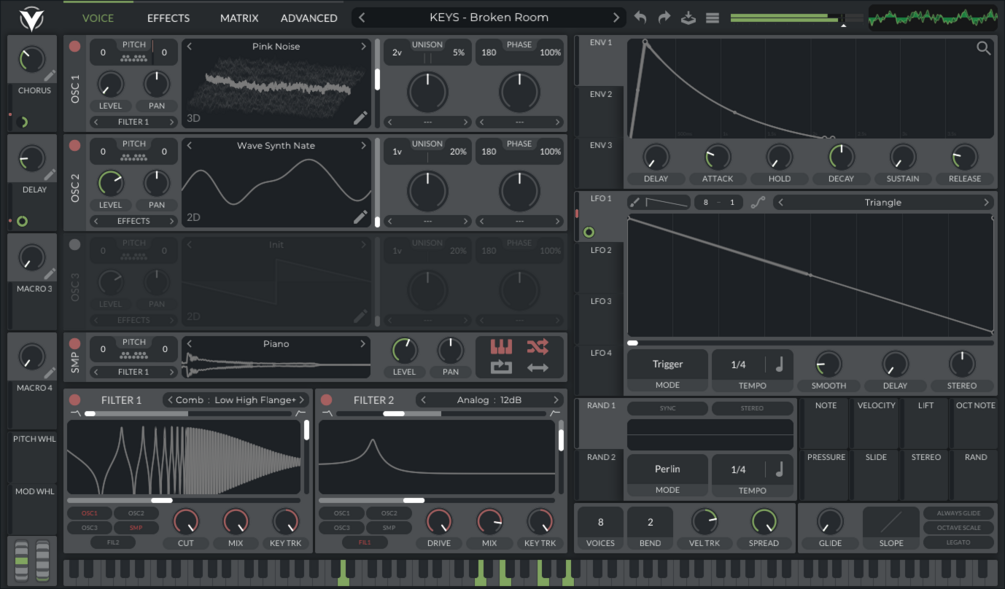Edit the Chorus macro pencil icon
Screen dimensions: 1005x589
[49, 76]
